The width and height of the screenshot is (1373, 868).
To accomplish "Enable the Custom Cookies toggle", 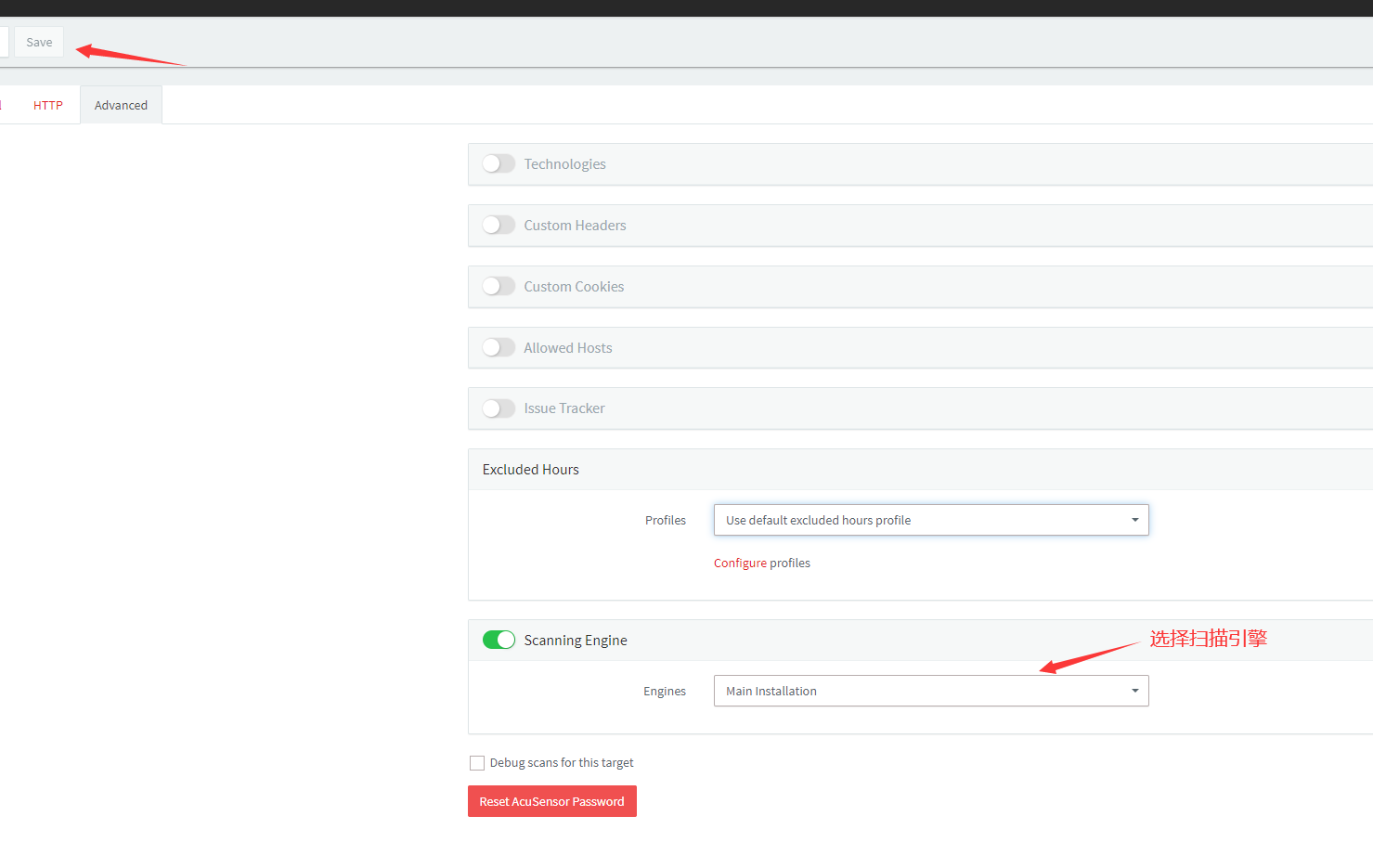I will (x=499, y=286).
